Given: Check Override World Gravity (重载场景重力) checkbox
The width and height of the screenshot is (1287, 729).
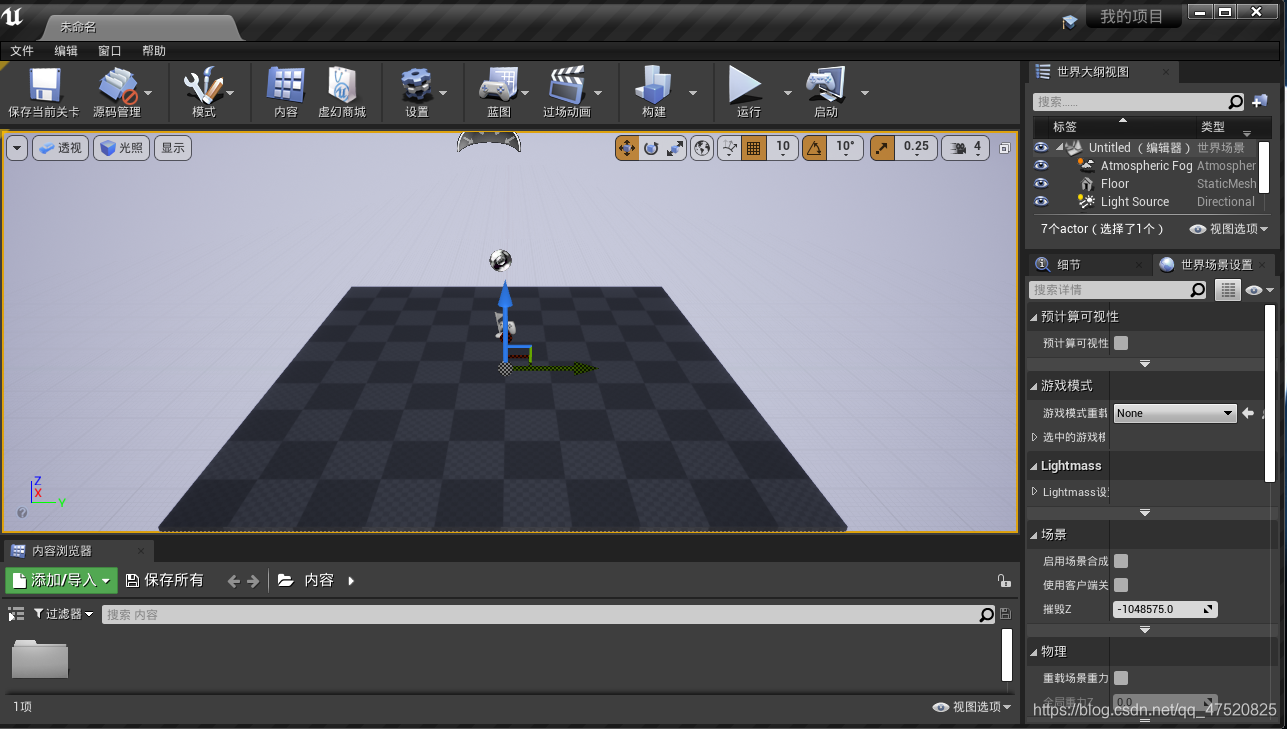Looking at the screenshot, I should pyautogui.click(x=1121, y=678).
